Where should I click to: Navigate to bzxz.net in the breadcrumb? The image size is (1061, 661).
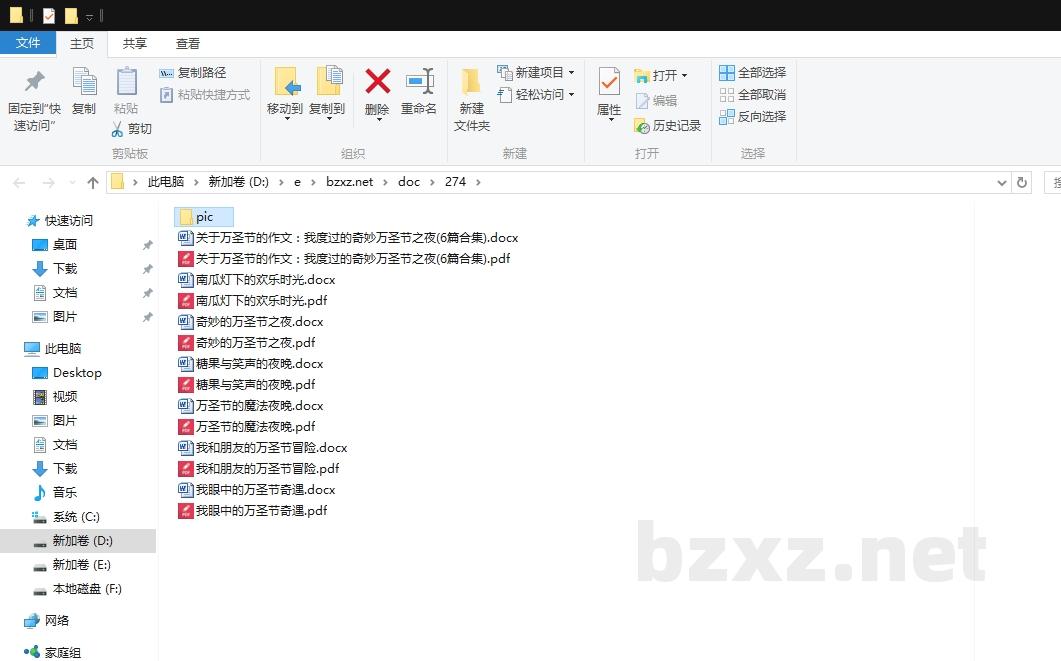(351, 181)
